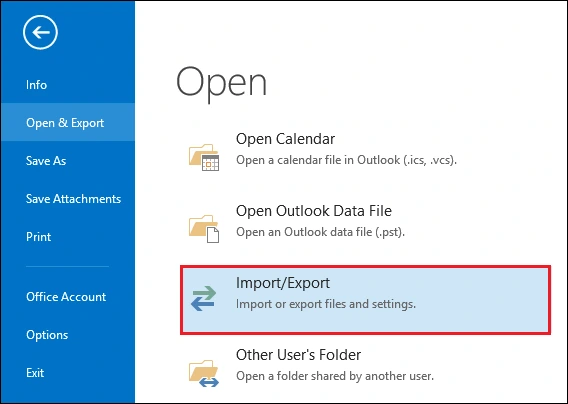The width and height of the screenshot is (568, 404).
Task: Select the Open & Export tab
Action: pyautogui.click(x=67, y=122)
